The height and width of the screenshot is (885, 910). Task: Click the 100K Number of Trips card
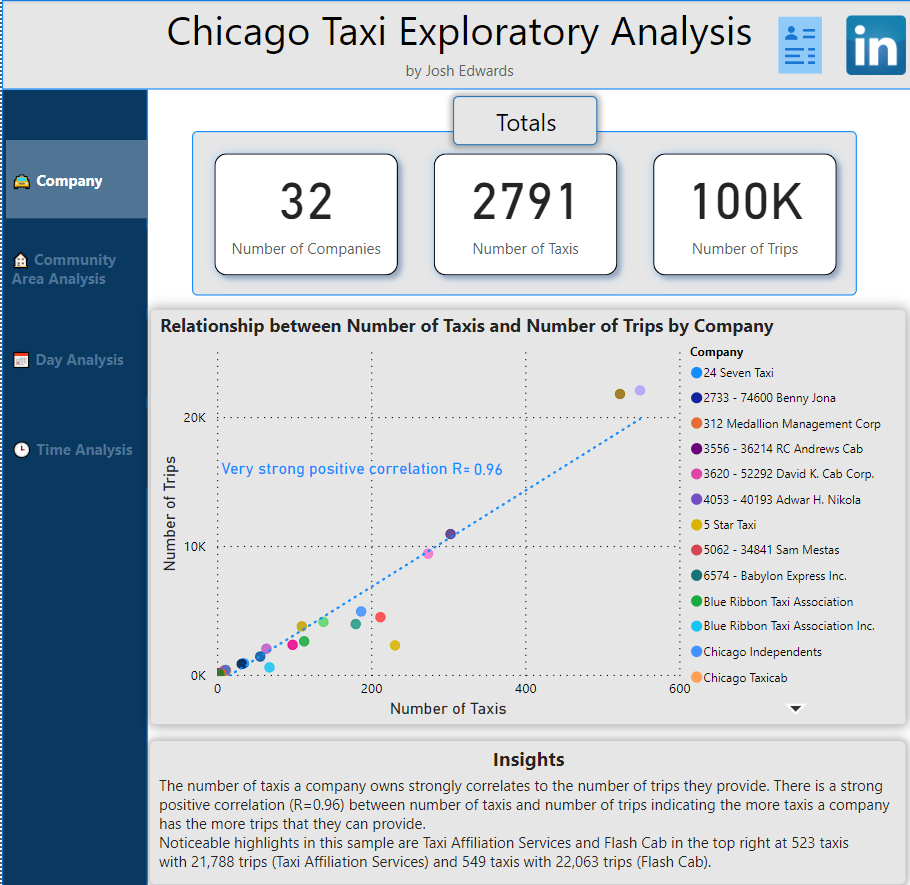(745, 214)
